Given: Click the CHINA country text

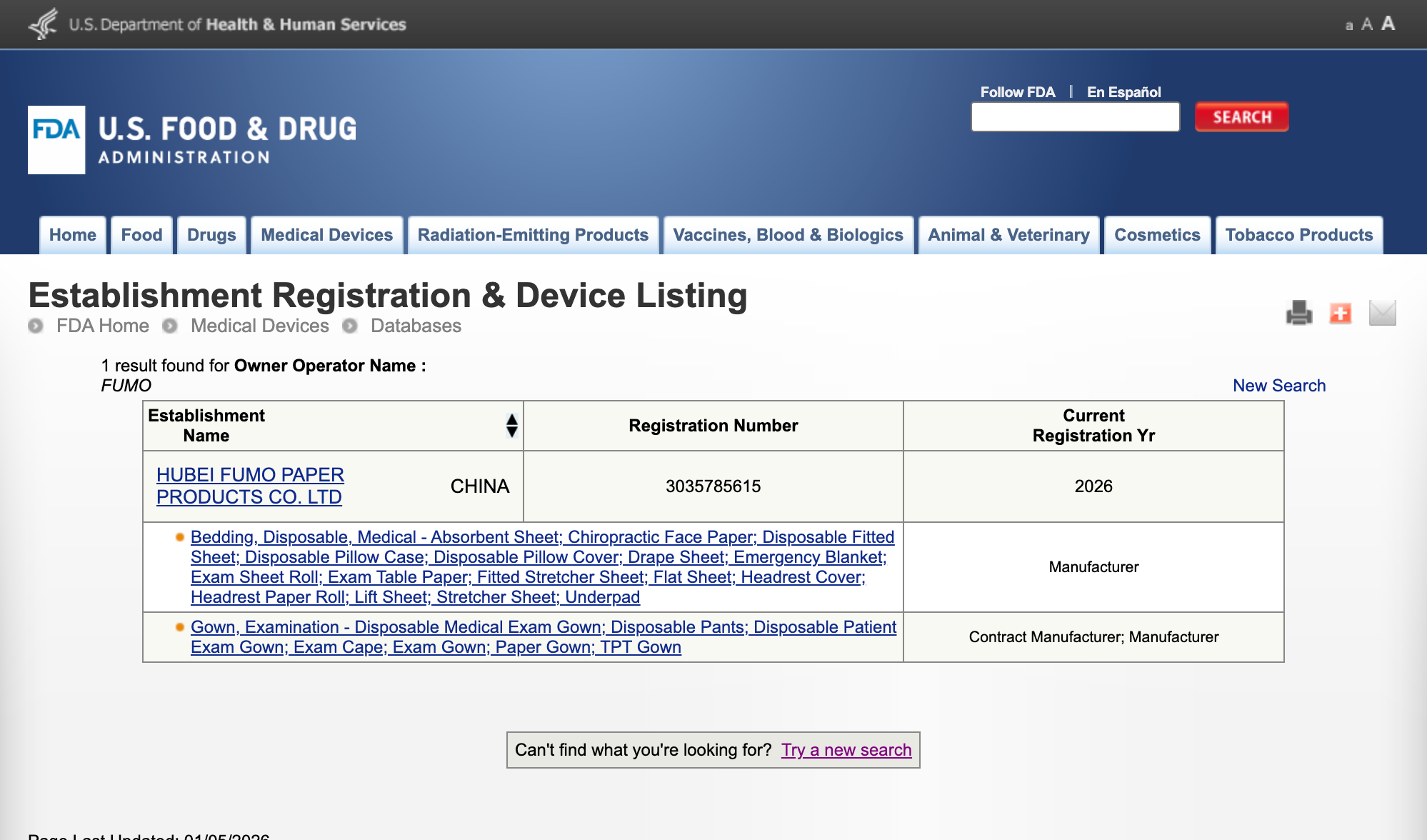Looking at the screenshot, I should click(x=480, y=486).
